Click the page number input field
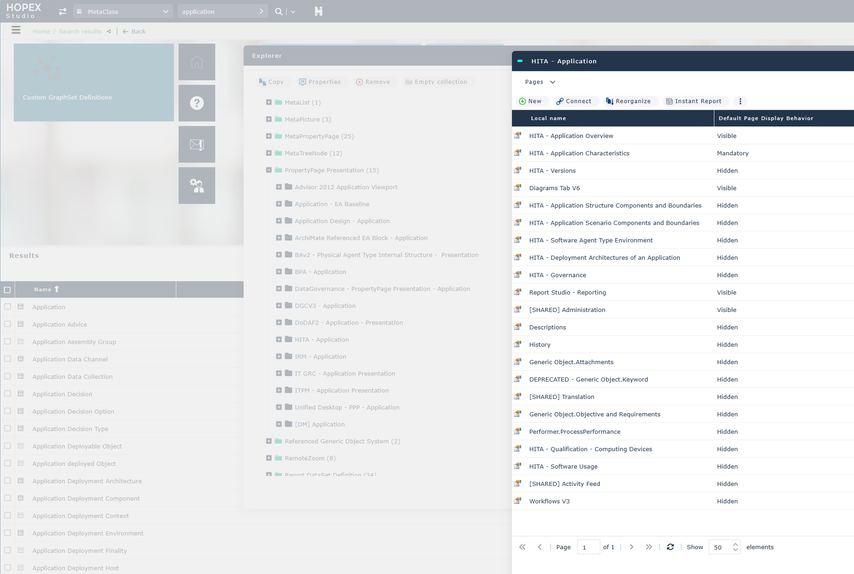854x574 pixels. pos(588,547)
